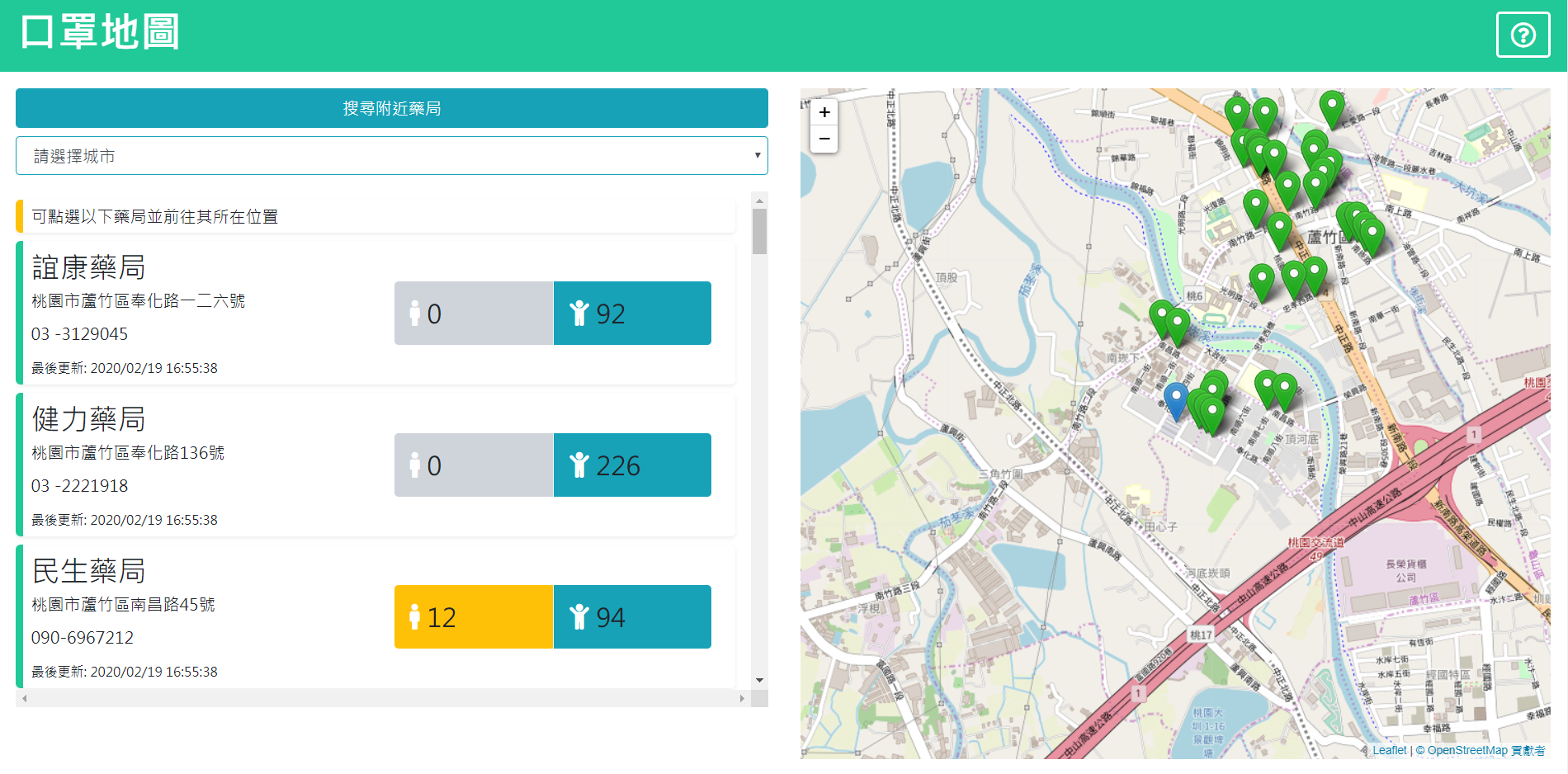Select 健力藥局 pharmacy name
Viewport: 1568px width, 774px height.
pyautogui.click(x=89, y=419)
